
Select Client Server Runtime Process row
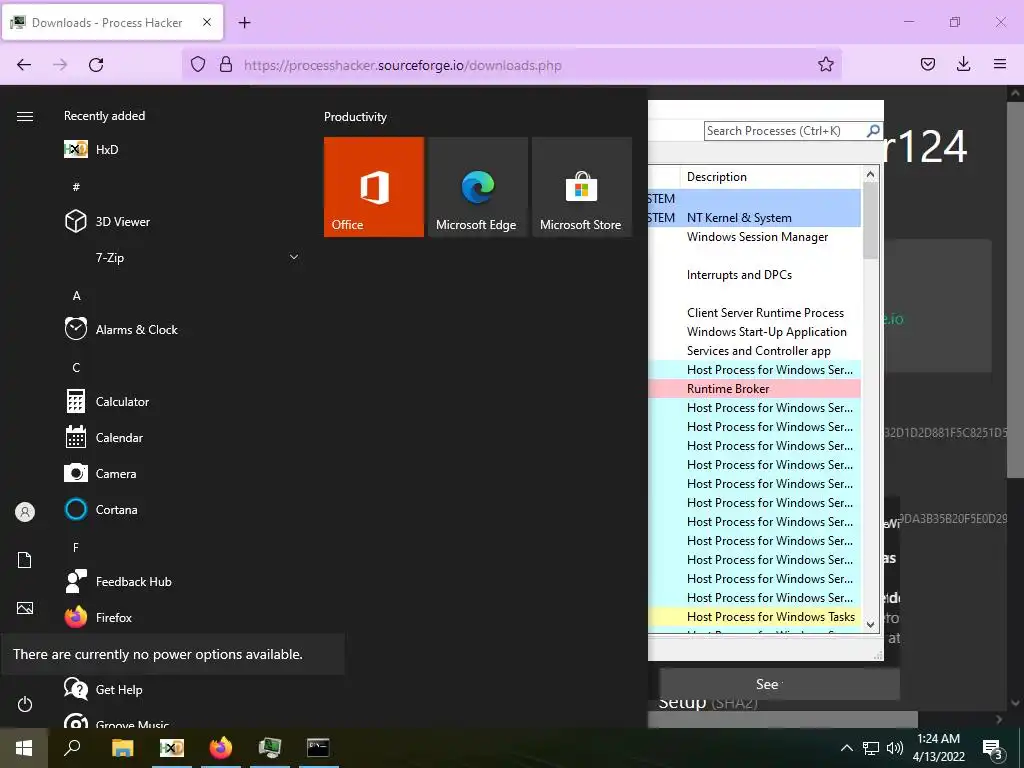[754, 312]
